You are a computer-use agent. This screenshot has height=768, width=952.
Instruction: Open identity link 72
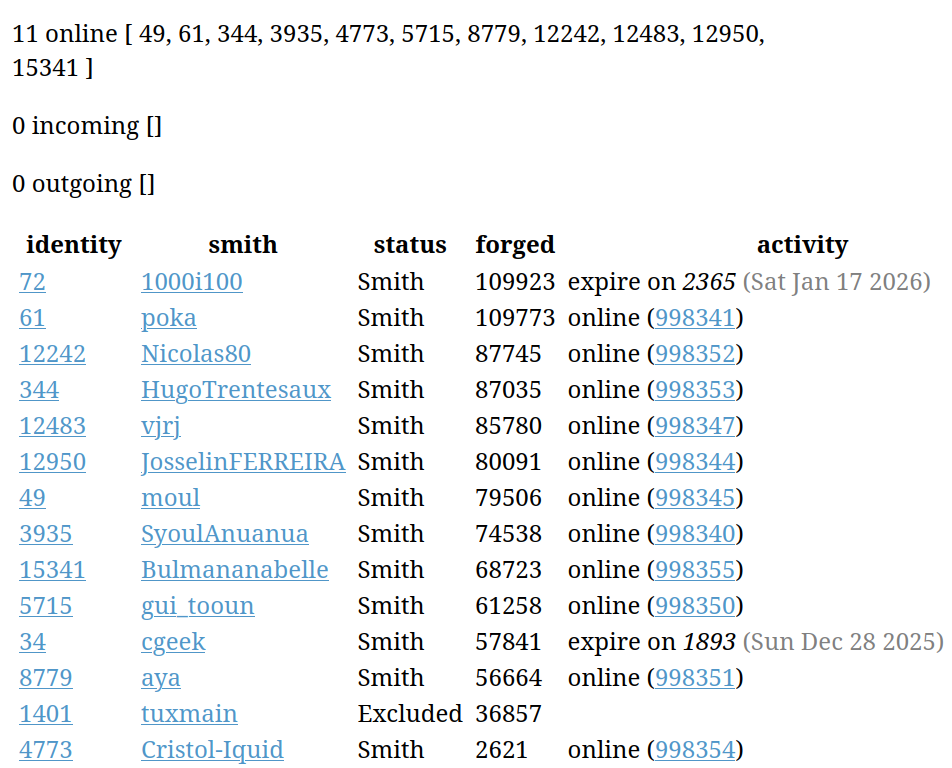click(32, 282)
